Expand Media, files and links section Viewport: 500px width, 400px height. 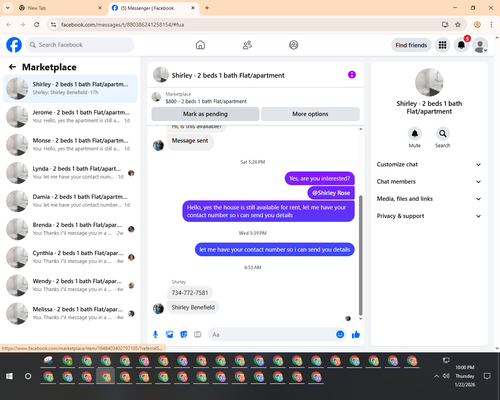(429, 199)
